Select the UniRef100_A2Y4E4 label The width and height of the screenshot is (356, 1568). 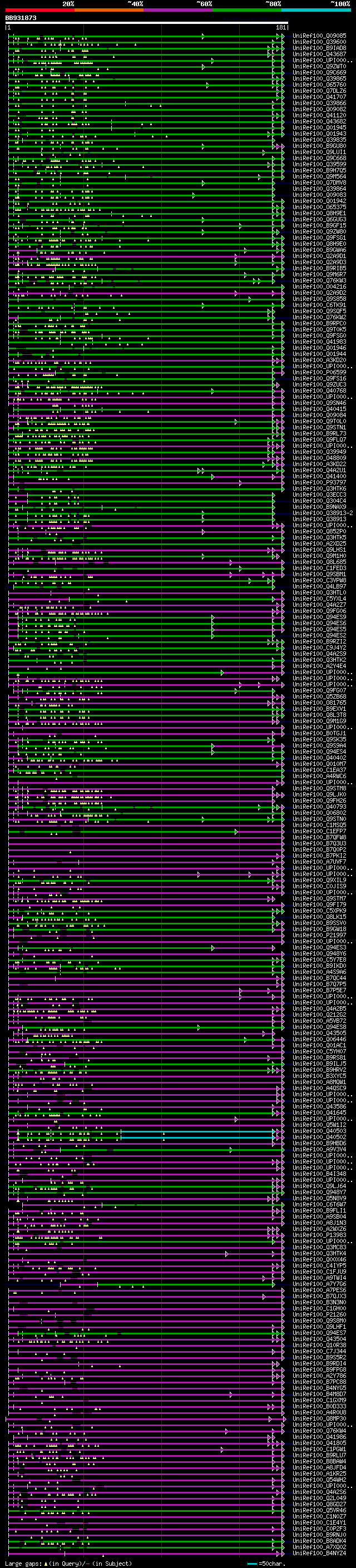pos(319,666)
